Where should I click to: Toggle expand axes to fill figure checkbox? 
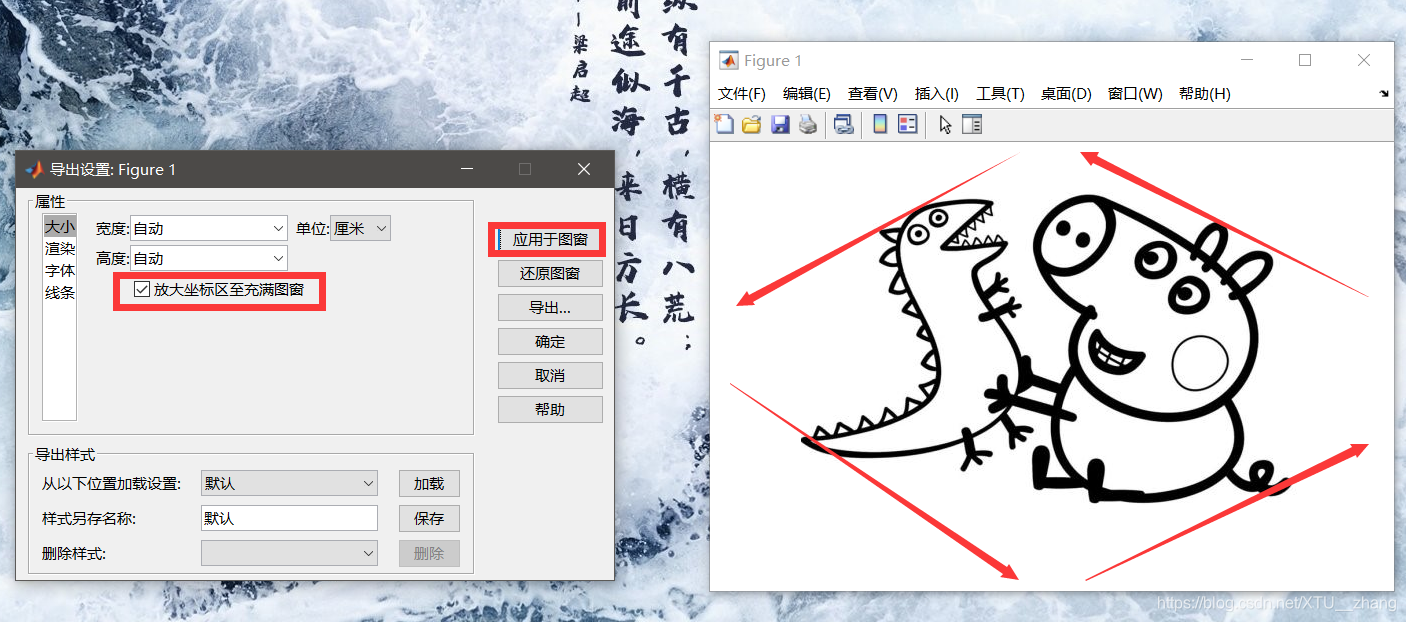click(x=141, y=290)
